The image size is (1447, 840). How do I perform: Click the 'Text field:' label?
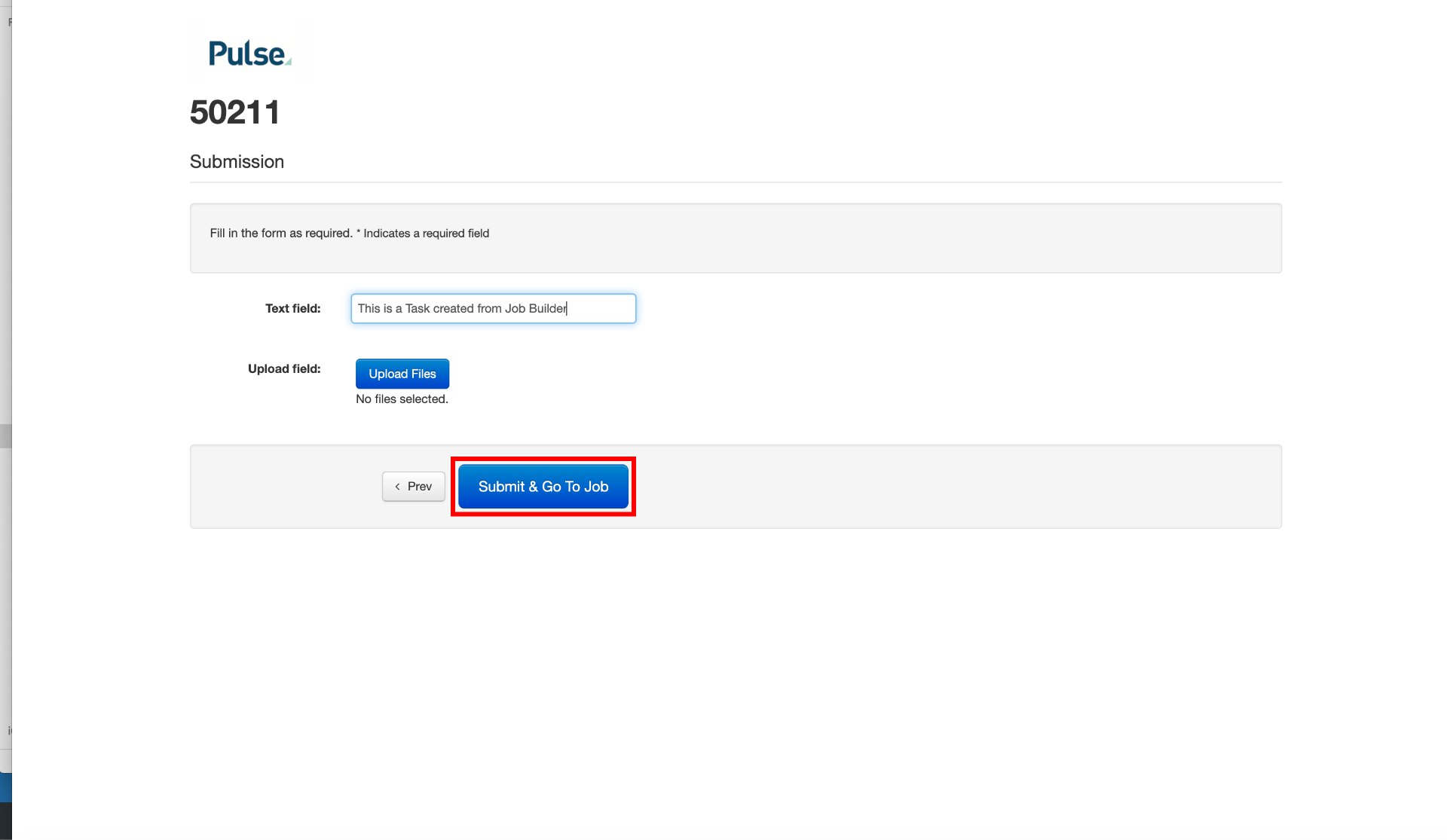coord(293,309)
